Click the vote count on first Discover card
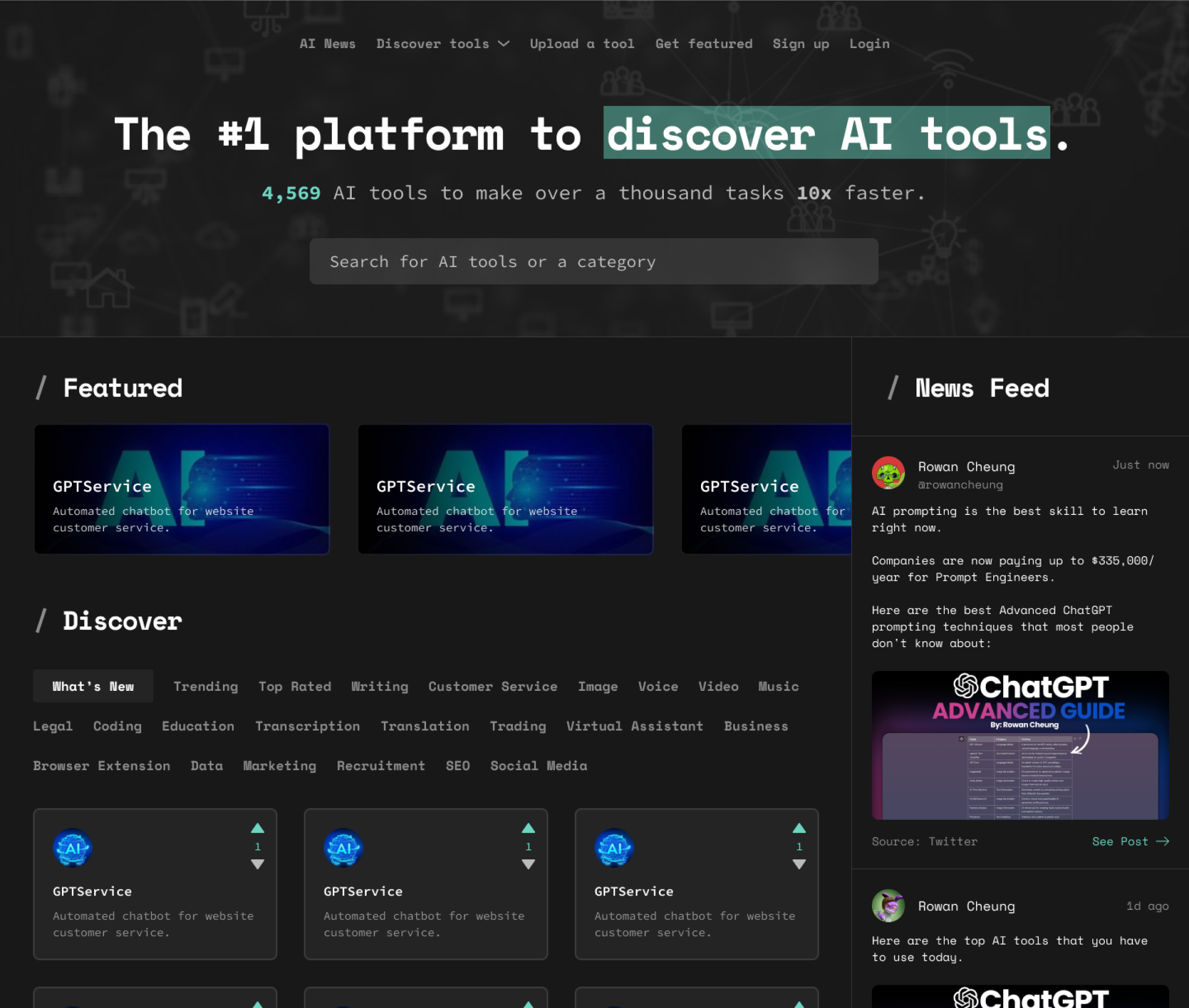The width and height of the screenshot is (1189, 1008). click(258, 846)
